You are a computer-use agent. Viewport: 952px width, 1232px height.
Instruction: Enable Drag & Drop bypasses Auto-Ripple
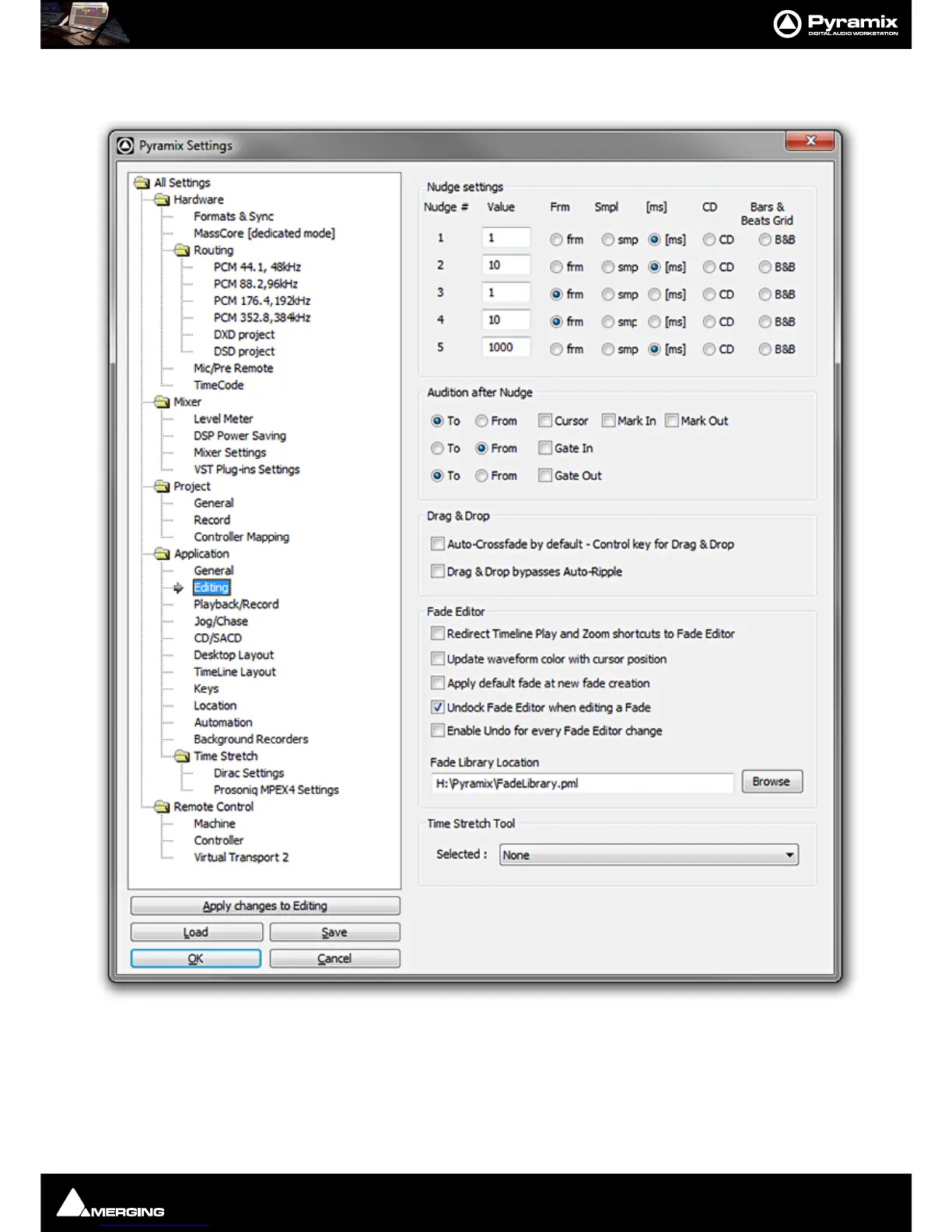438,572
